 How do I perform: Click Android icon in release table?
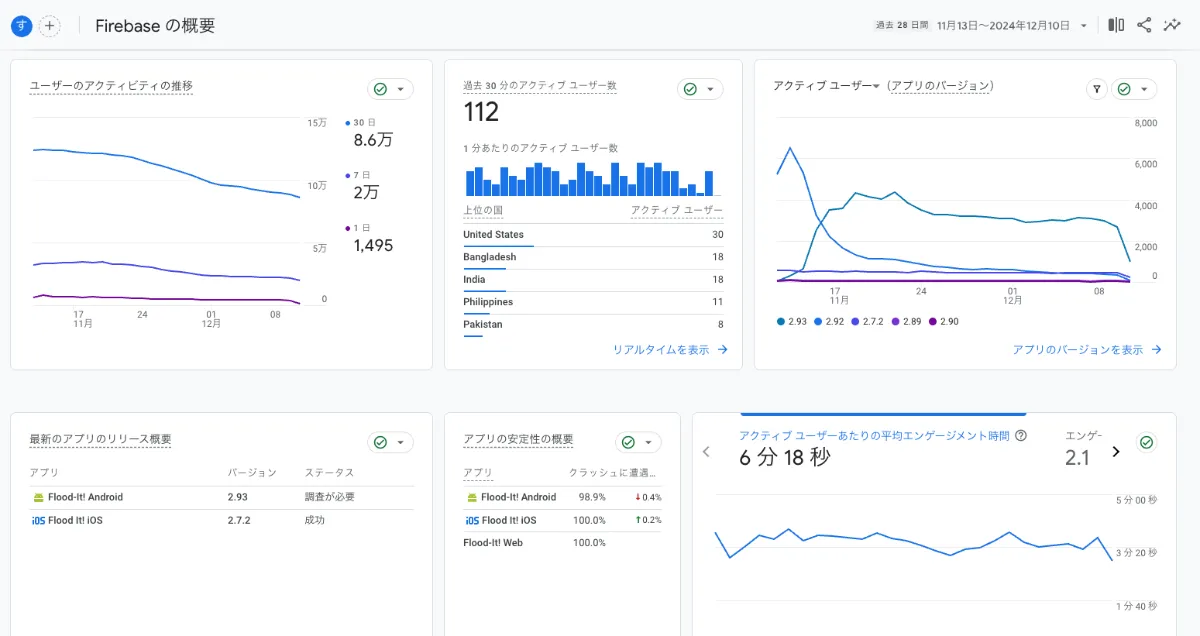click(38, 497)
